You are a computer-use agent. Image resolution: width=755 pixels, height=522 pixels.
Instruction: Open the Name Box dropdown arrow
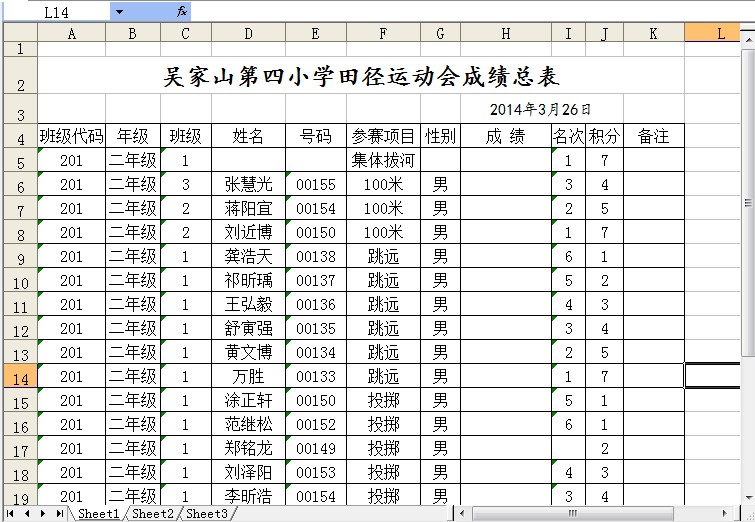point(119,11)
